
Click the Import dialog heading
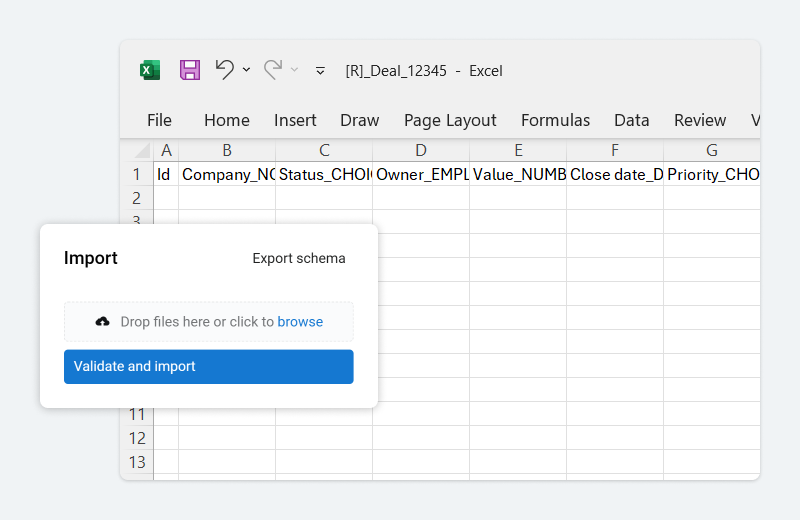(x=91, y=258)
